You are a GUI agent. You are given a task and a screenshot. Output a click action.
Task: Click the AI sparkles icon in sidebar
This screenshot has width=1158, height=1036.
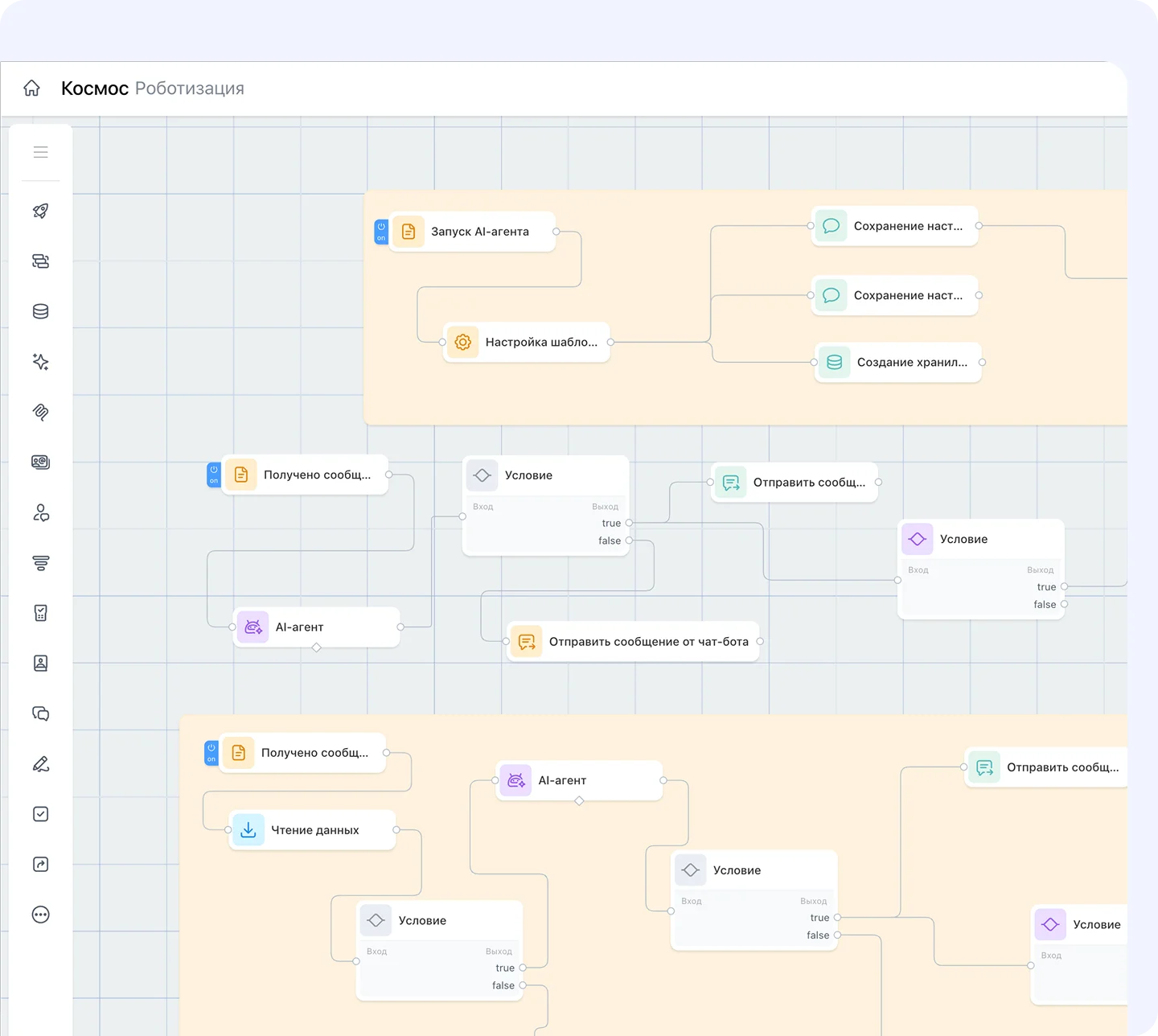pos(40,362)
